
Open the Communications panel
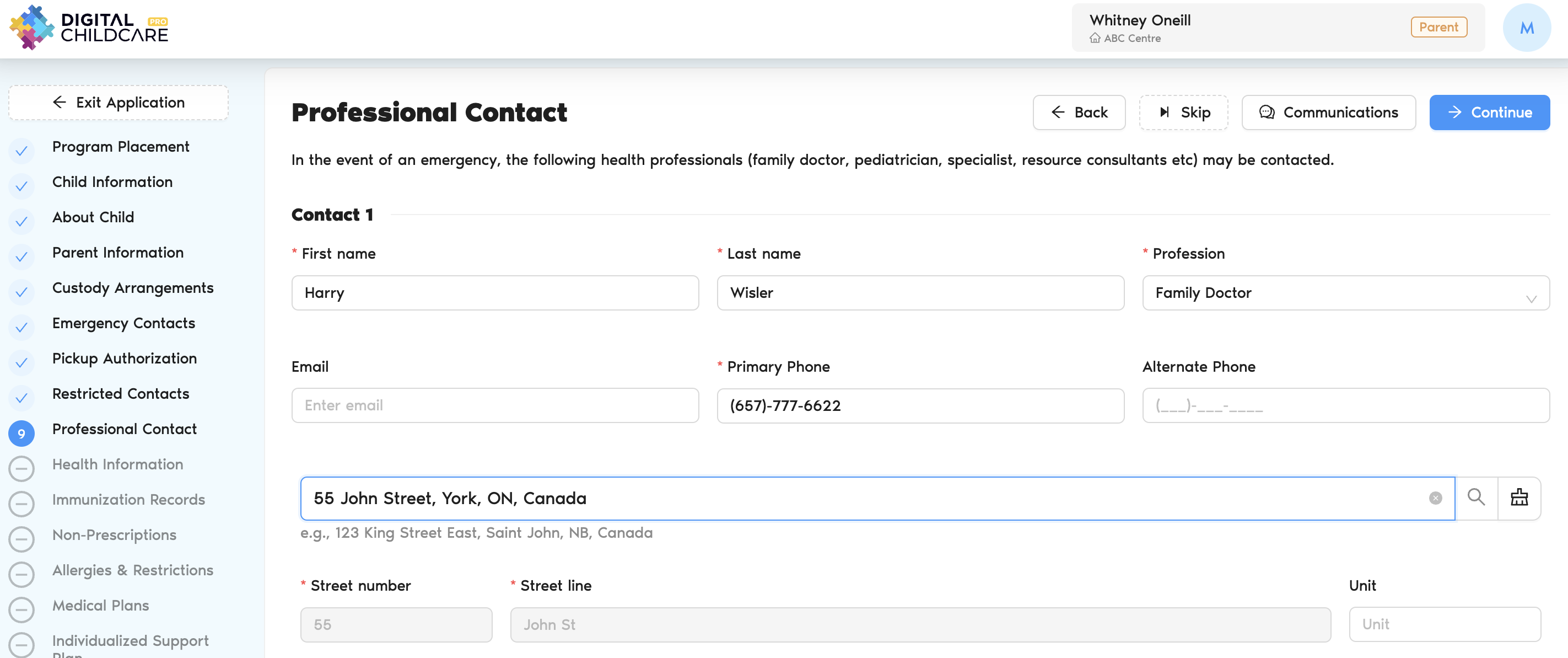pos(1328,113)
